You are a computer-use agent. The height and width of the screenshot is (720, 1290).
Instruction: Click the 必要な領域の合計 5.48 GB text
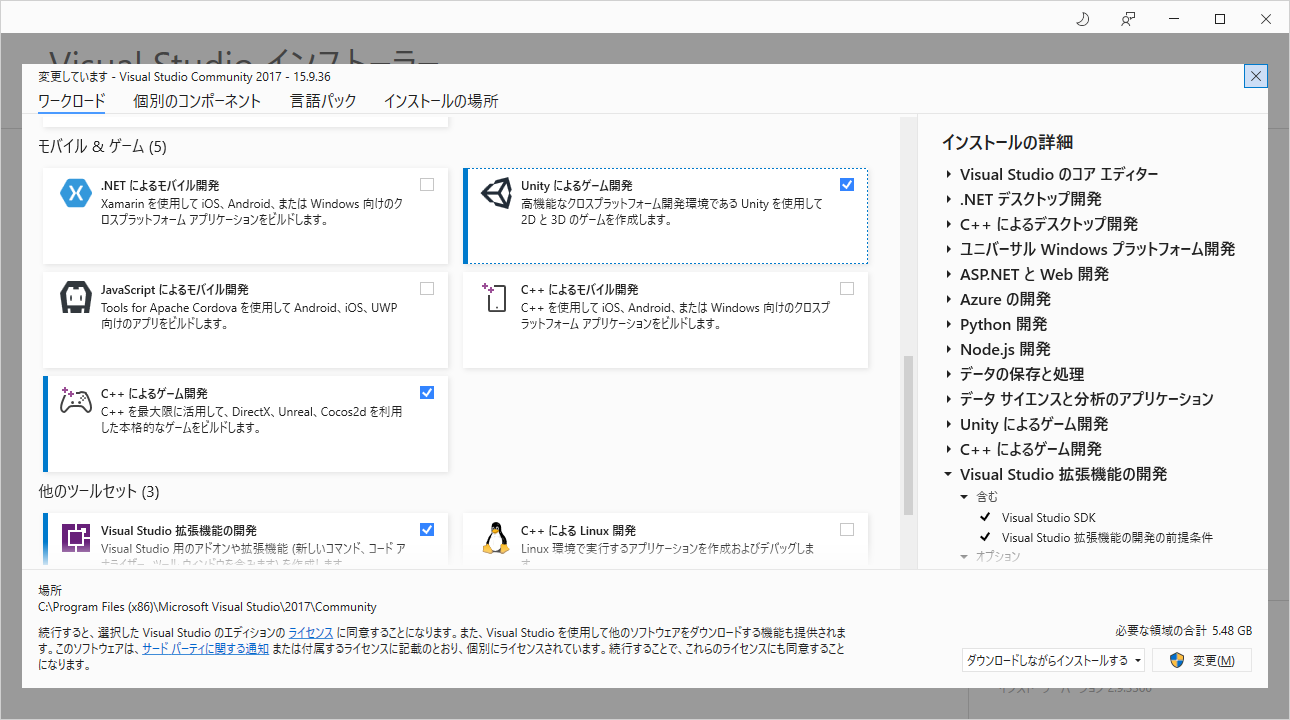coord(1184,631)
